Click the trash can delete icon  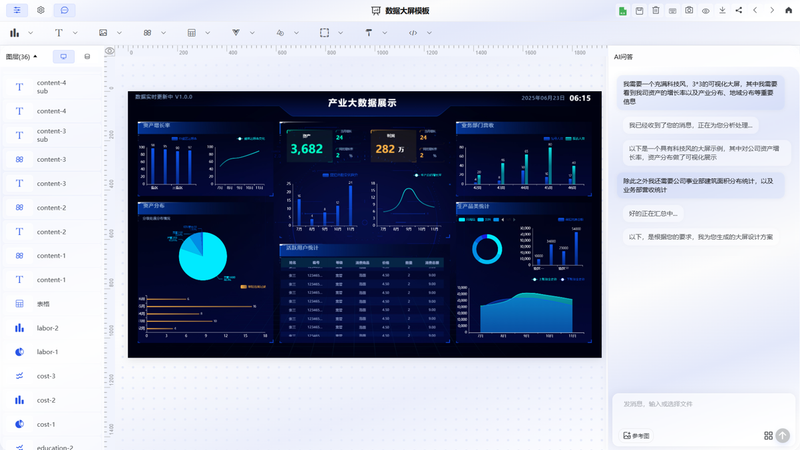(656, 10)
